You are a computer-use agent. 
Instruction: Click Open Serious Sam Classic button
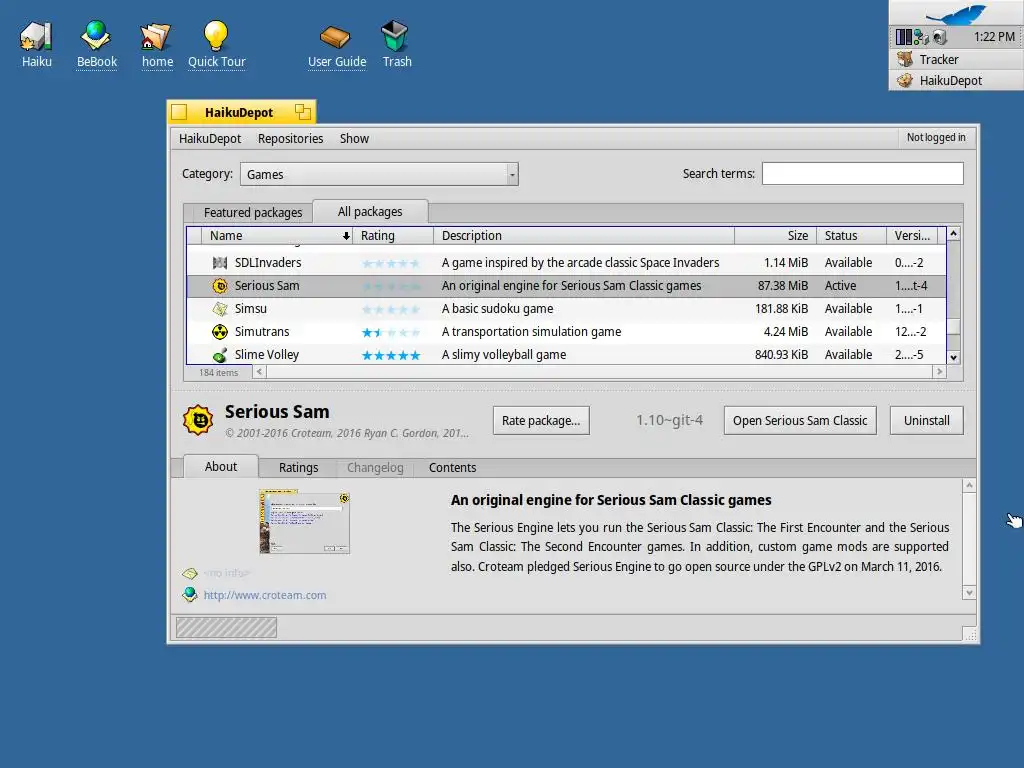click(x=800, y=421)
